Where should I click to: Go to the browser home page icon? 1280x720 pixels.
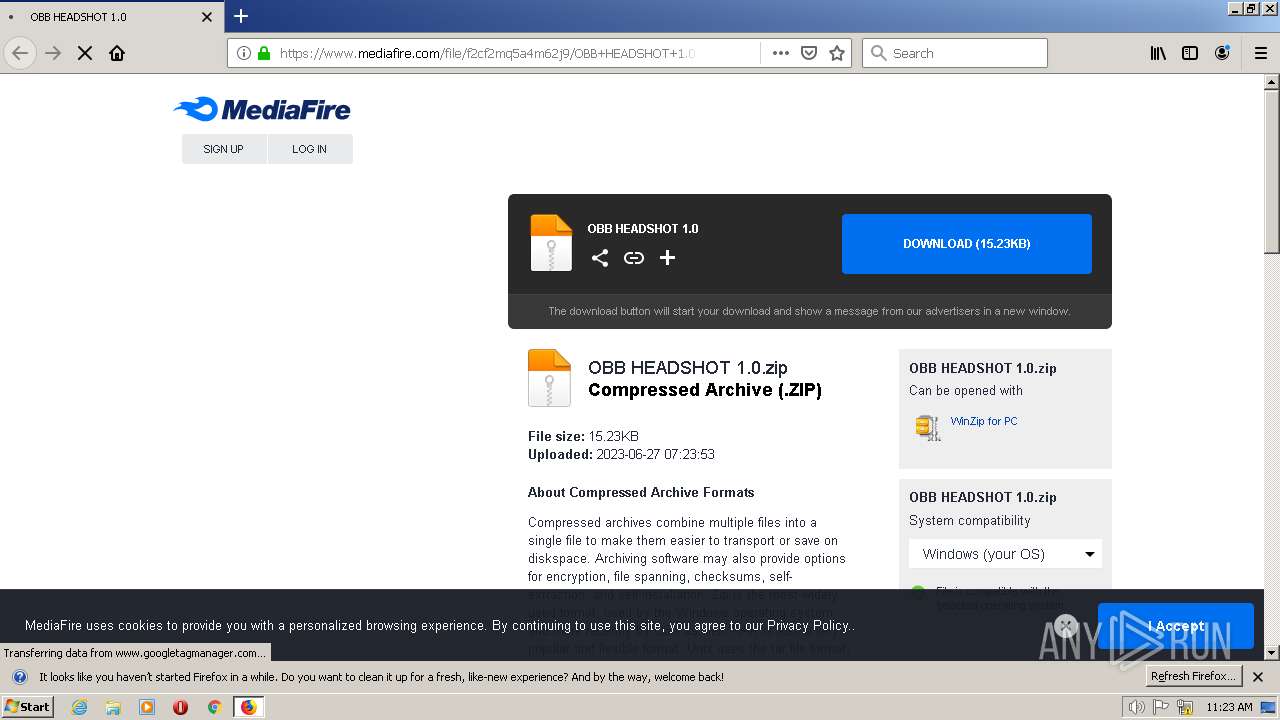pos(117,53)
